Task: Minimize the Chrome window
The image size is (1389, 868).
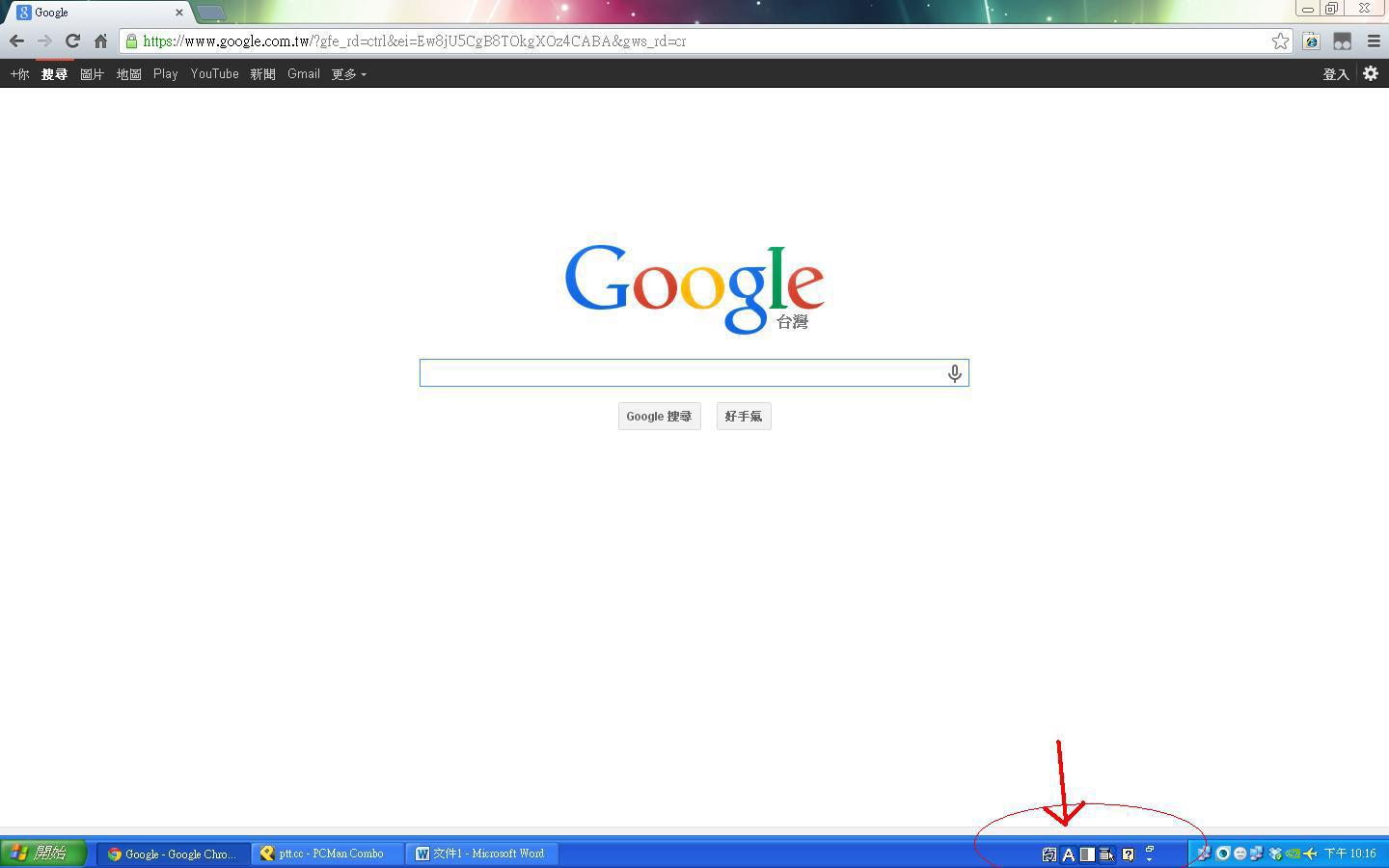Action: click(x=1308, y=9)
